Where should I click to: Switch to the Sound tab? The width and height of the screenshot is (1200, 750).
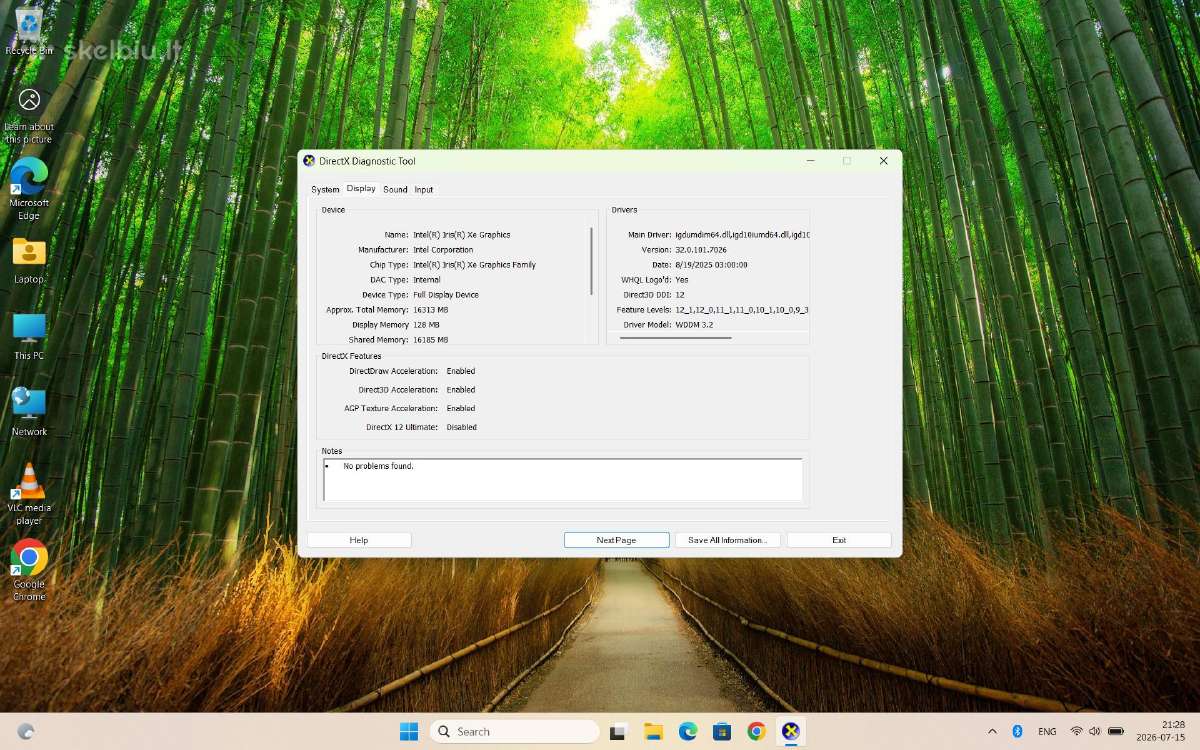[395, 189]
